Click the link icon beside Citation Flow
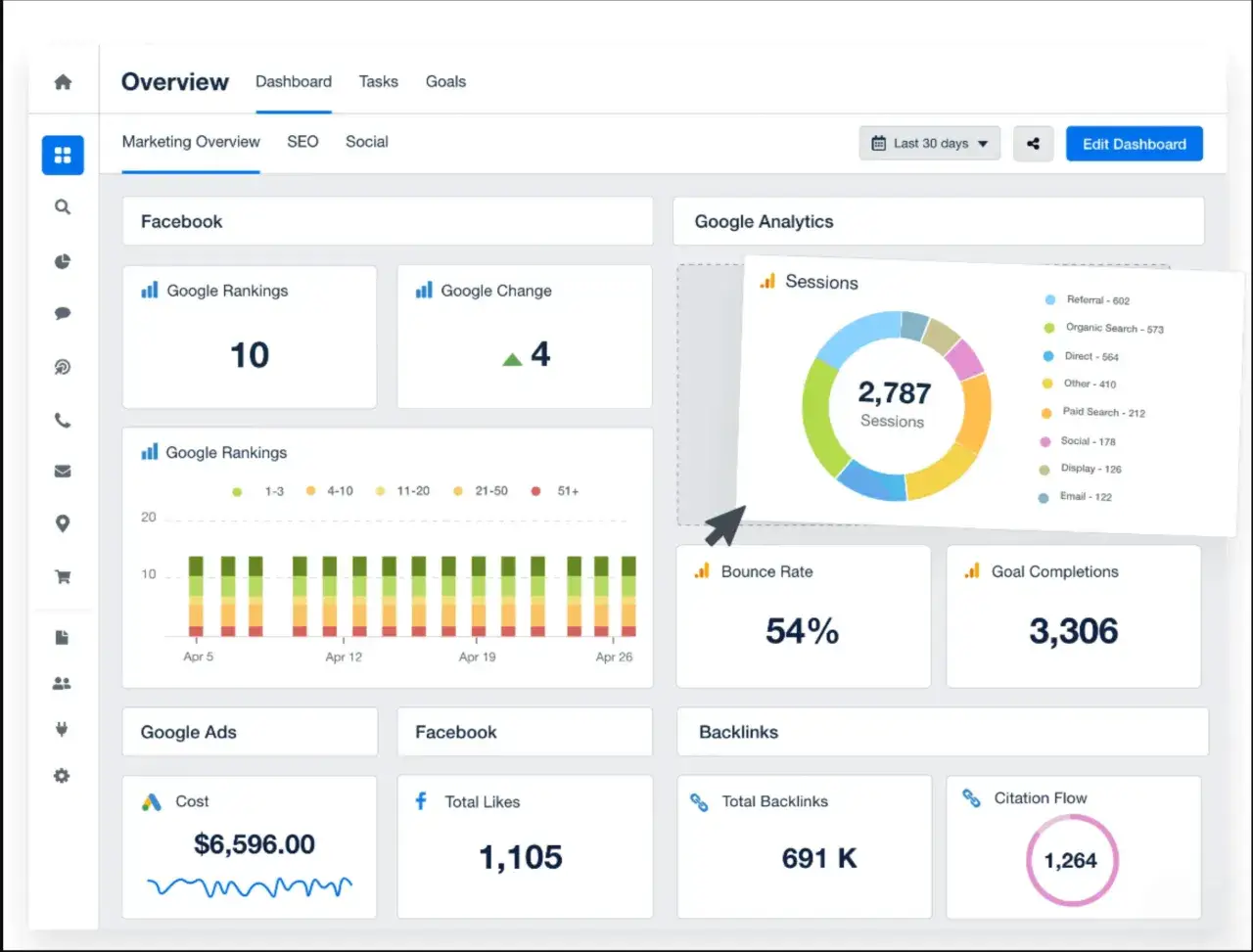The image size is (1253, 952). [x=971, y=798]
